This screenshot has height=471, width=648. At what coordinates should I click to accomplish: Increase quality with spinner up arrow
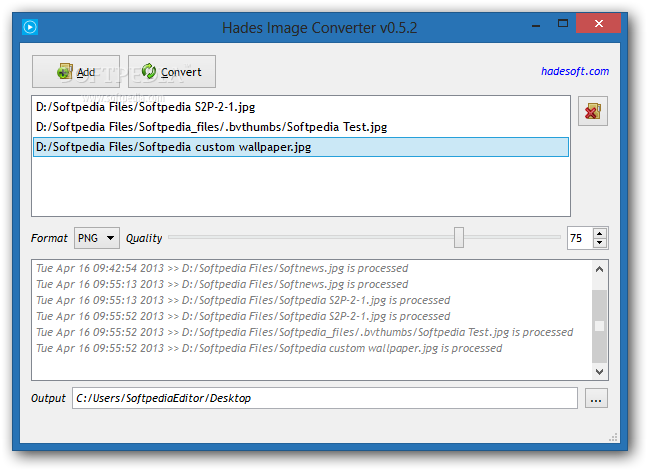[600, 233]
